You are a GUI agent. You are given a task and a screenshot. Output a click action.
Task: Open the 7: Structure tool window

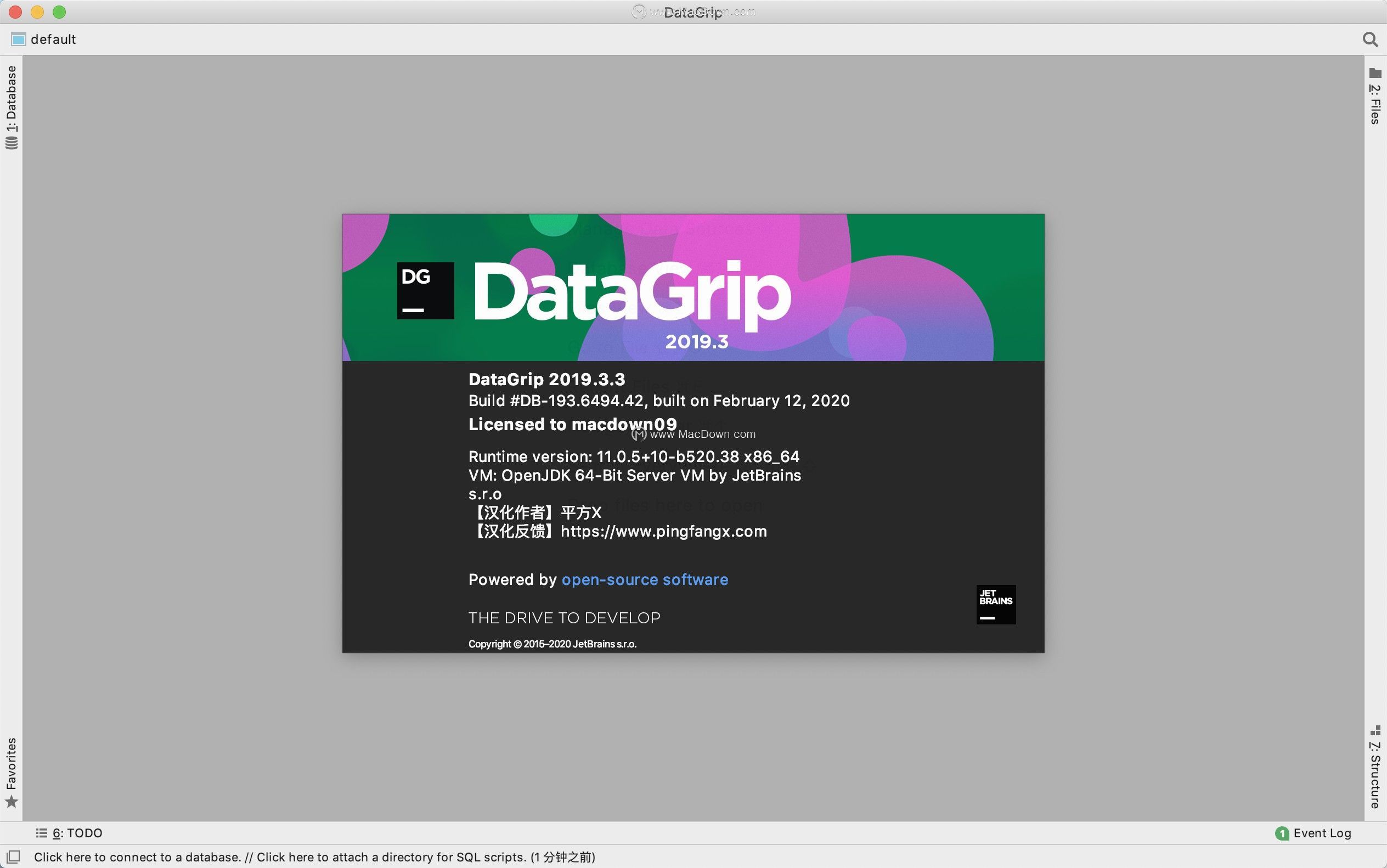point(1375,767)
